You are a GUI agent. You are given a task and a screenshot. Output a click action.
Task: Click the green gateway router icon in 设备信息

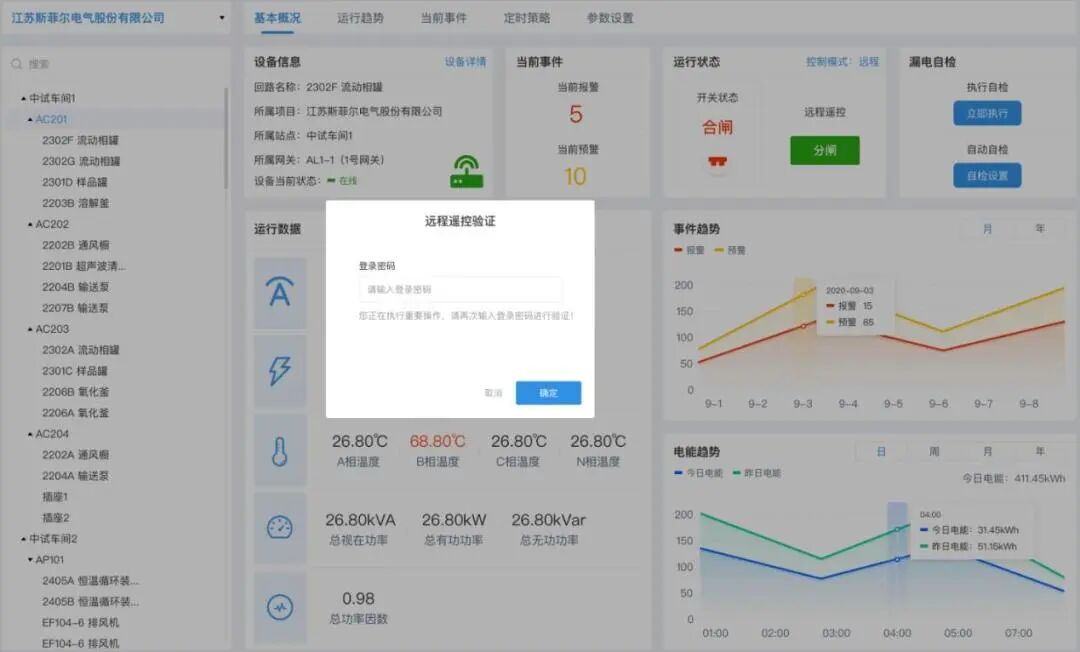(x=465, y=171)
